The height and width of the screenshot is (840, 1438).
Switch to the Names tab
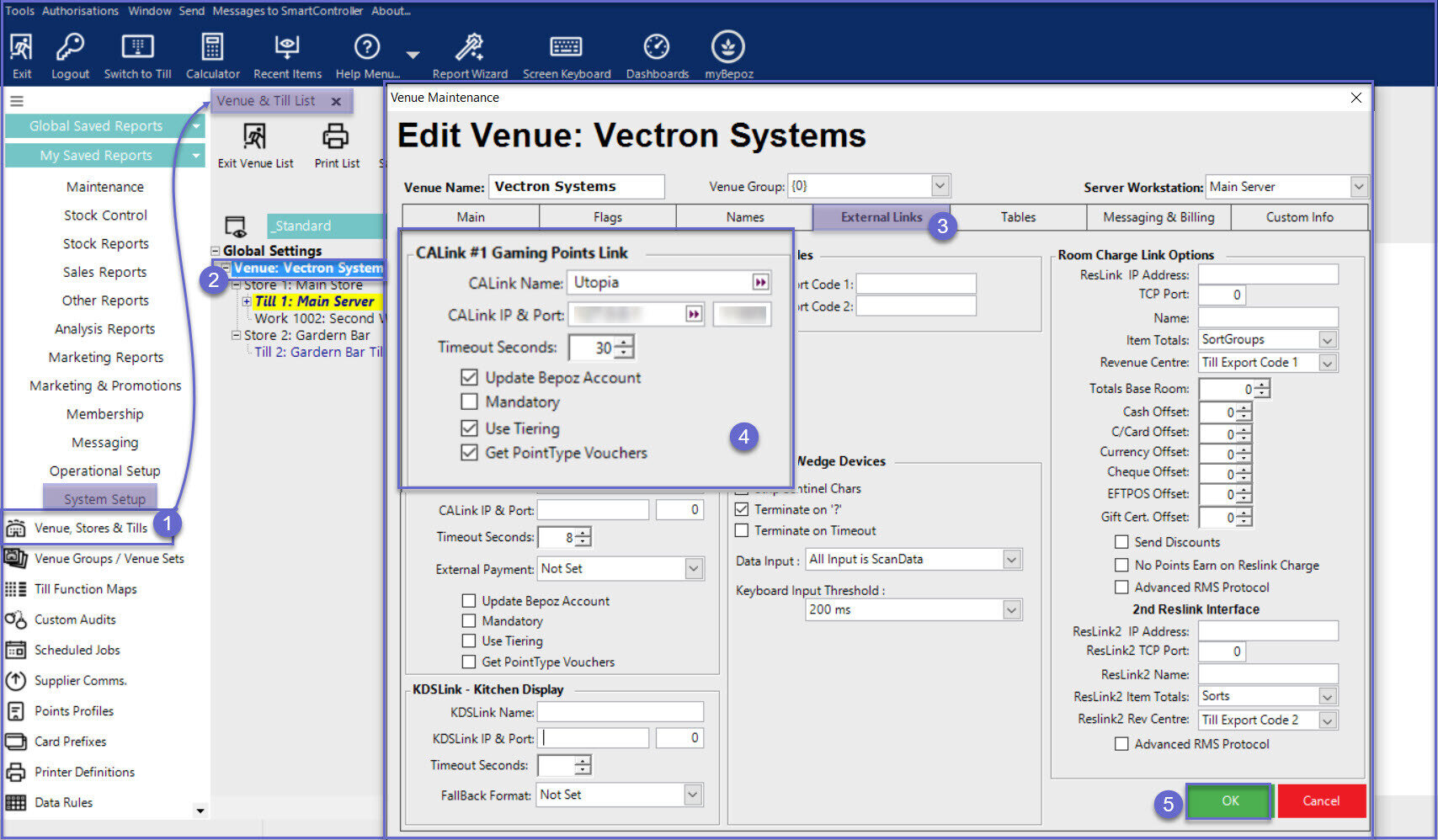pyautogui.click(x=744, y=217)
